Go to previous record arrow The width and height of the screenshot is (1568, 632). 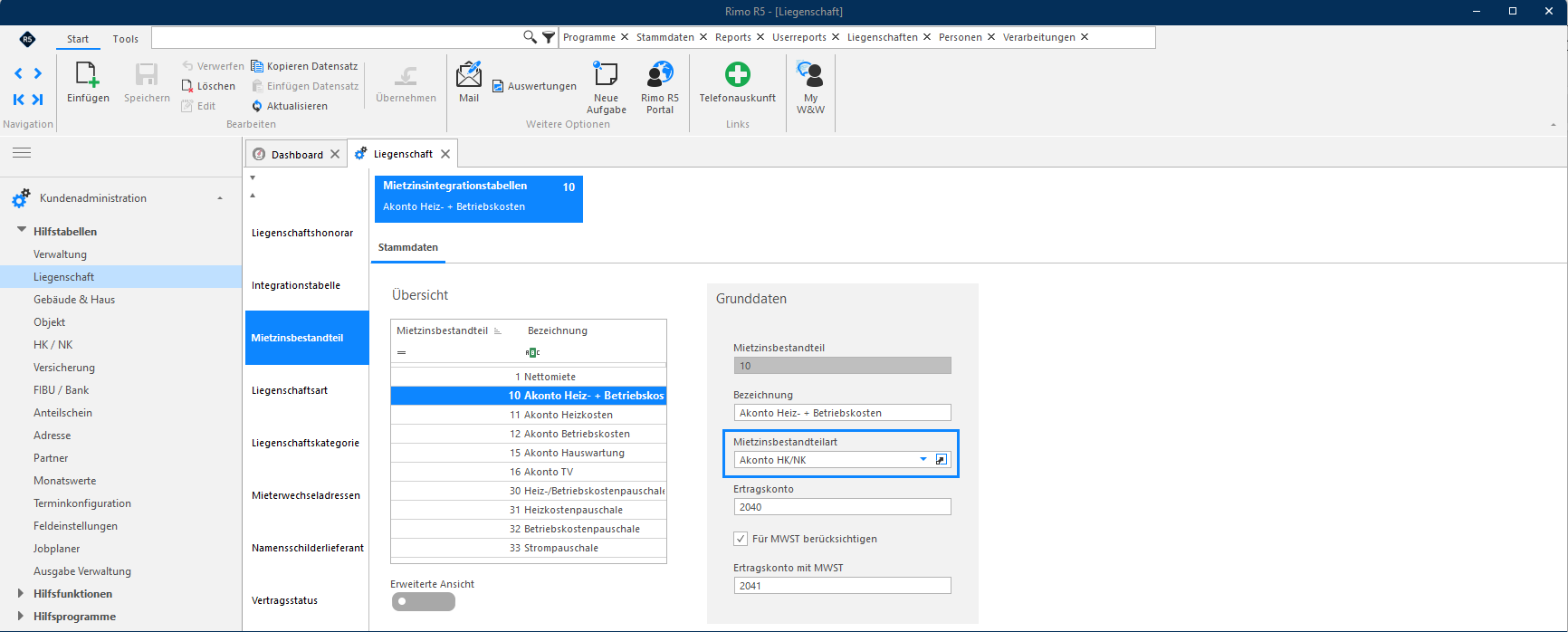tap(18, 73)
